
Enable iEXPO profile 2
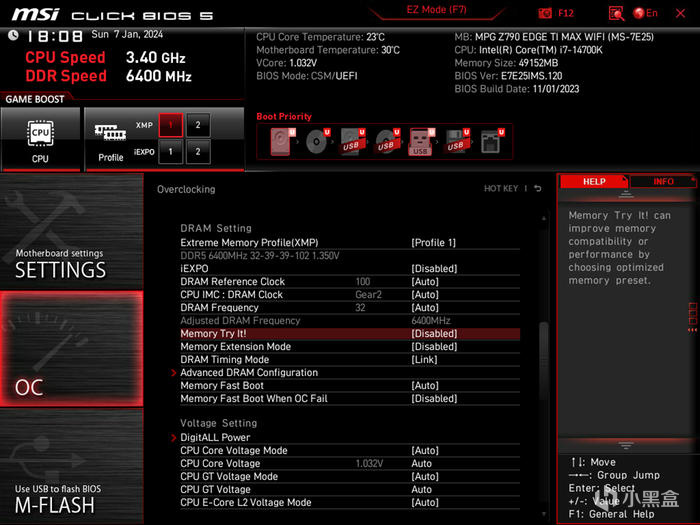point(198,152)
